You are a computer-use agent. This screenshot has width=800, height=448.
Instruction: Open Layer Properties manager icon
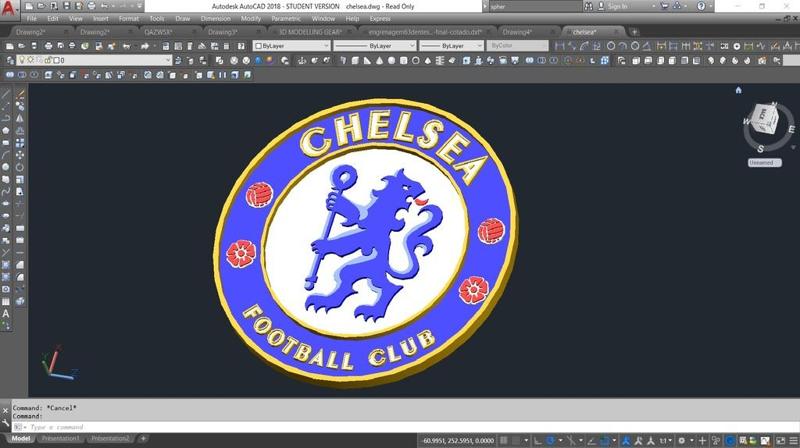[x=10, y=60]
